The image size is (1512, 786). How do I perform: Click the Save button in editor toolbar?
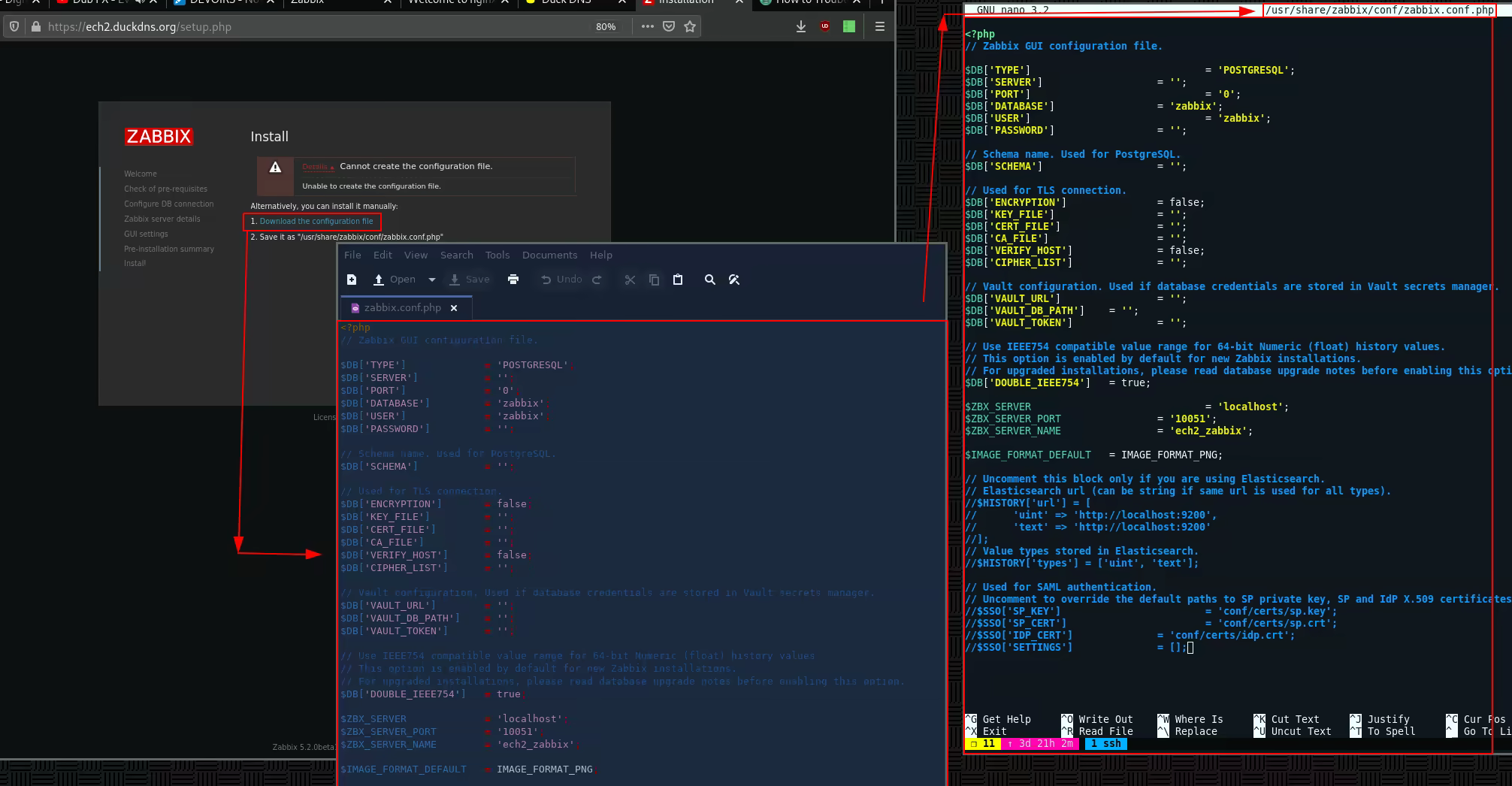[x=469, y=280]
